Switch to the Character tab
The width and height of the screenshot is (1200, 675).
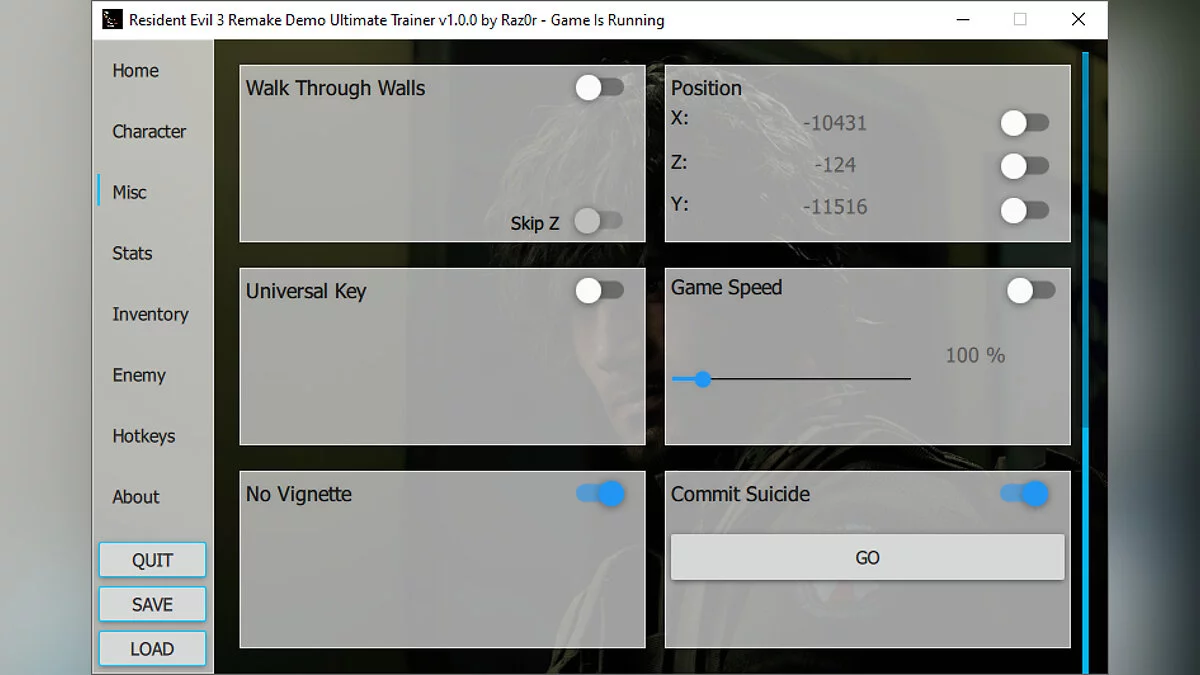[x=149, y=132]
